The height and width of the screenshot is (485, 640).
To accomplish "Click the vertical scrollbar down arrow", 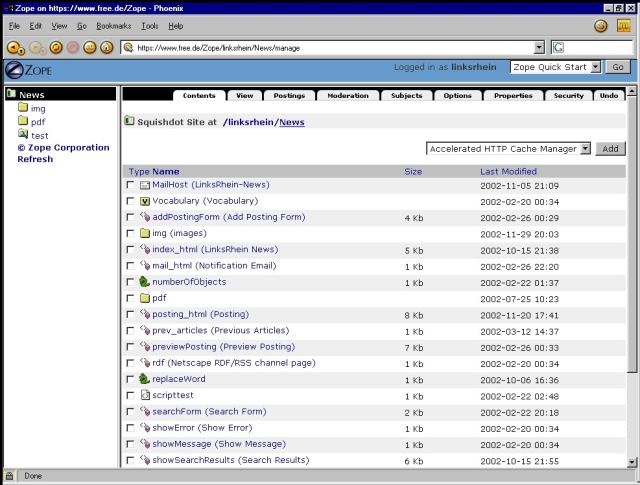I will click(x=632, y=461).
